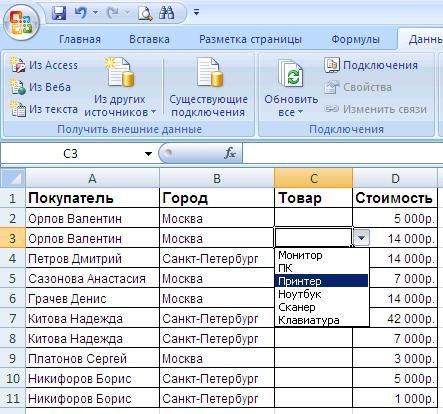Click into the formula bar
Image resolution: width=443 pixels, height=414 pixels.
(343, 154)
